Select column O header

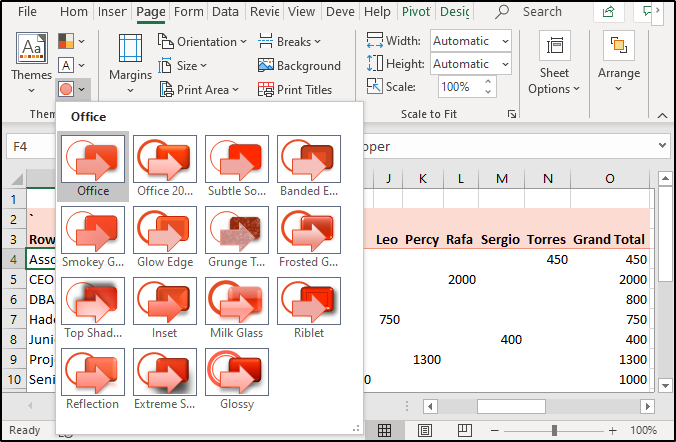pos(609,179)
